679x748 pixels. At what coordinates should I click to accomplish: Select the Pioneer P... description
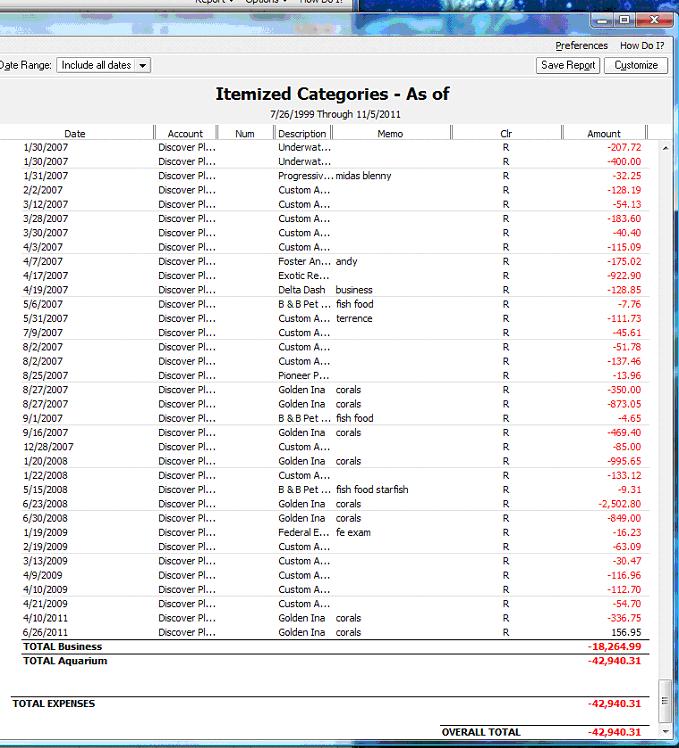pyautogui.click(x=303, y=375)
